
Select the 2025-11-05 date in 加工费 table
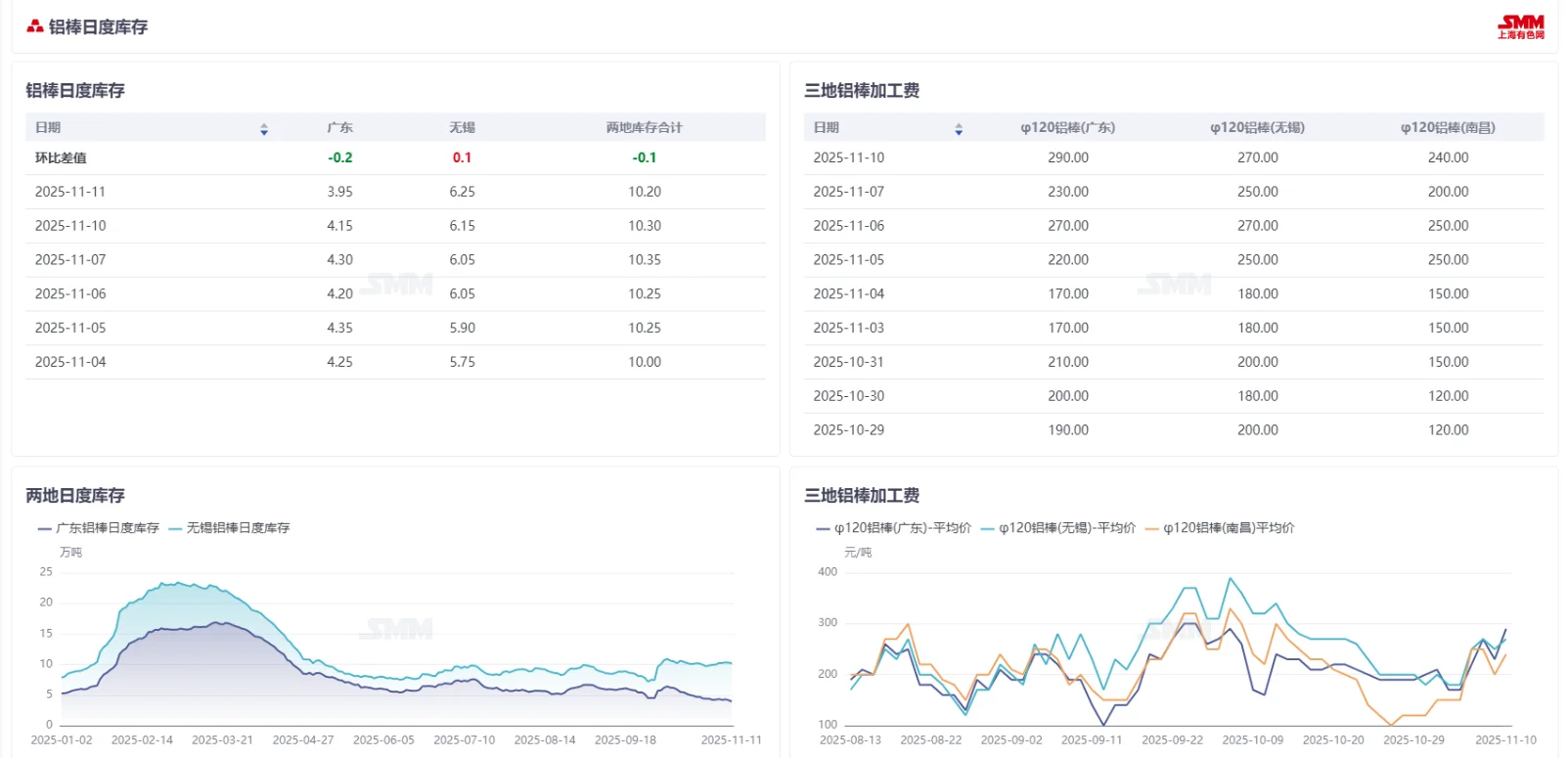pos(849,260)
